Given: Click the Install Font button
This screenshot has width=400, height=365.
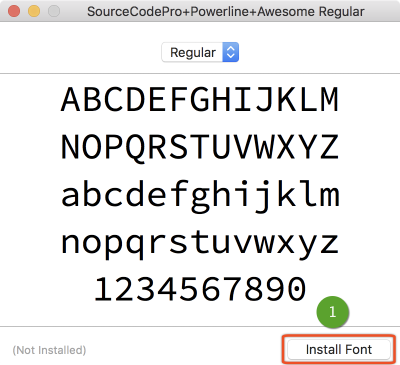Looking at the screenshot, I should click(x=339, y=349).
